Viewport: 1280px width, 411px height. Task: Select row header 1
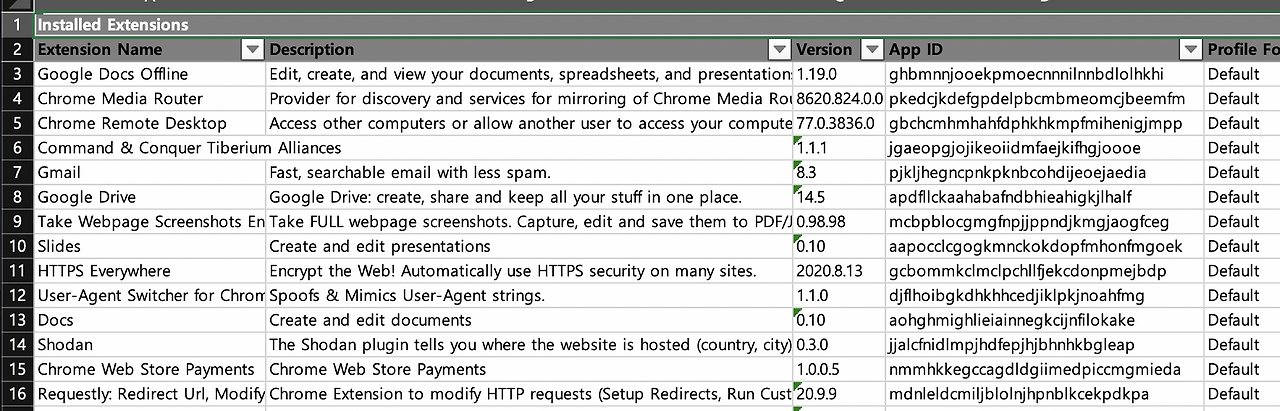[x=17, y=24]
